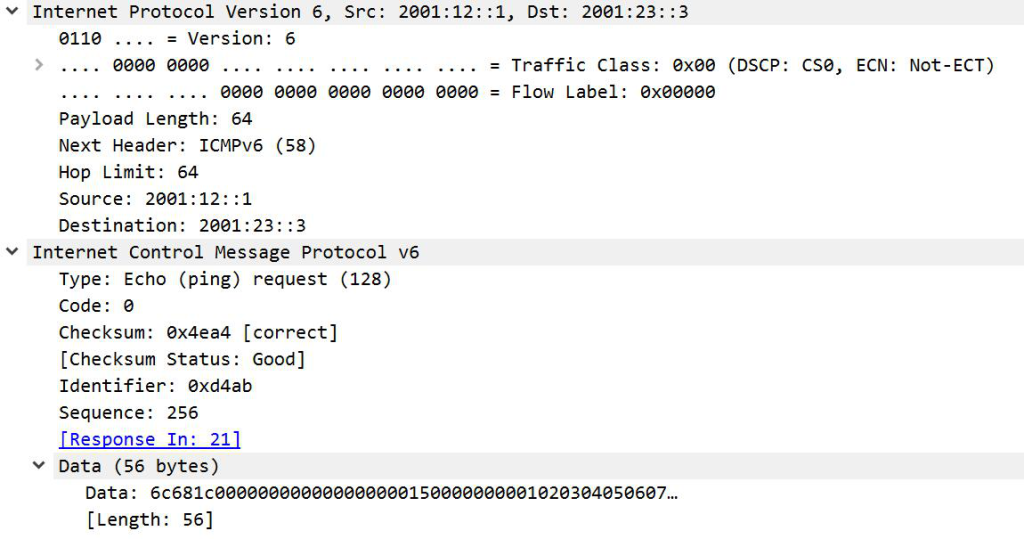Expand the Traffic Class field
This screenshot has width=1024, height=539.
click(39, 65)
